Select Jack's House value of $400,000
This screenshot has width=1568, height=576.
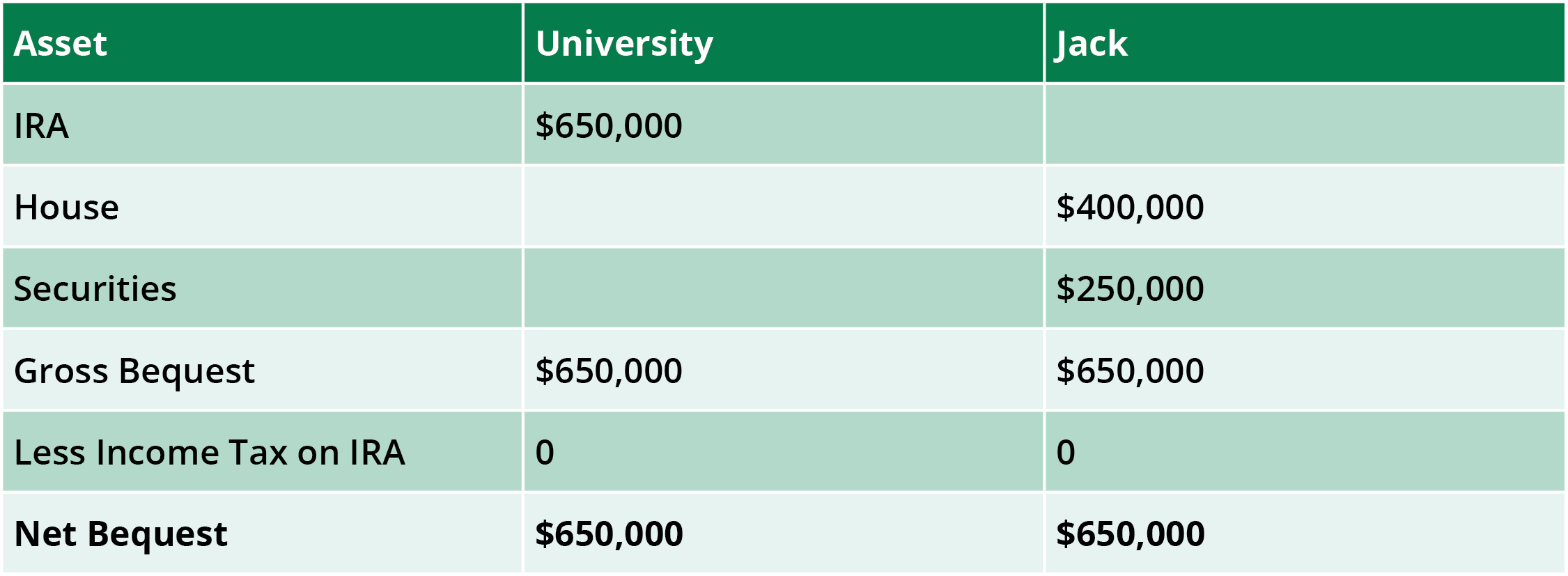(1130, 208)
